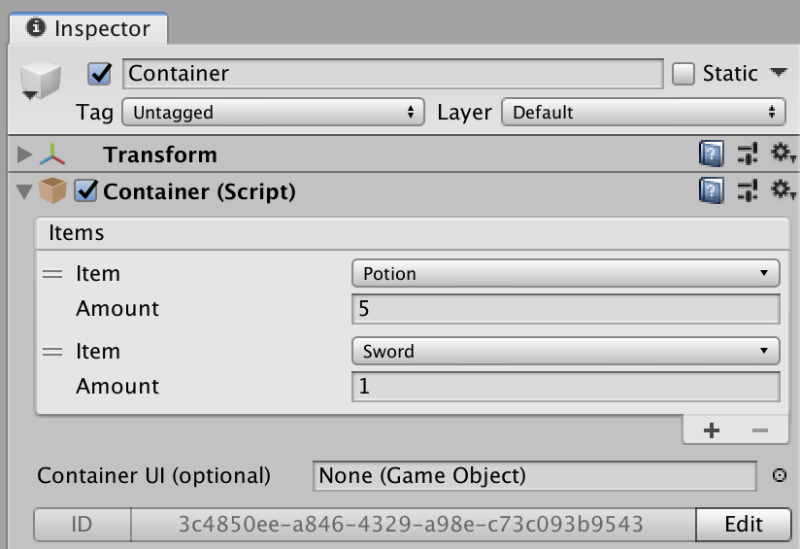Enable the Static checkbox
This screenshot has height=549, width=800.
point(683,73)
